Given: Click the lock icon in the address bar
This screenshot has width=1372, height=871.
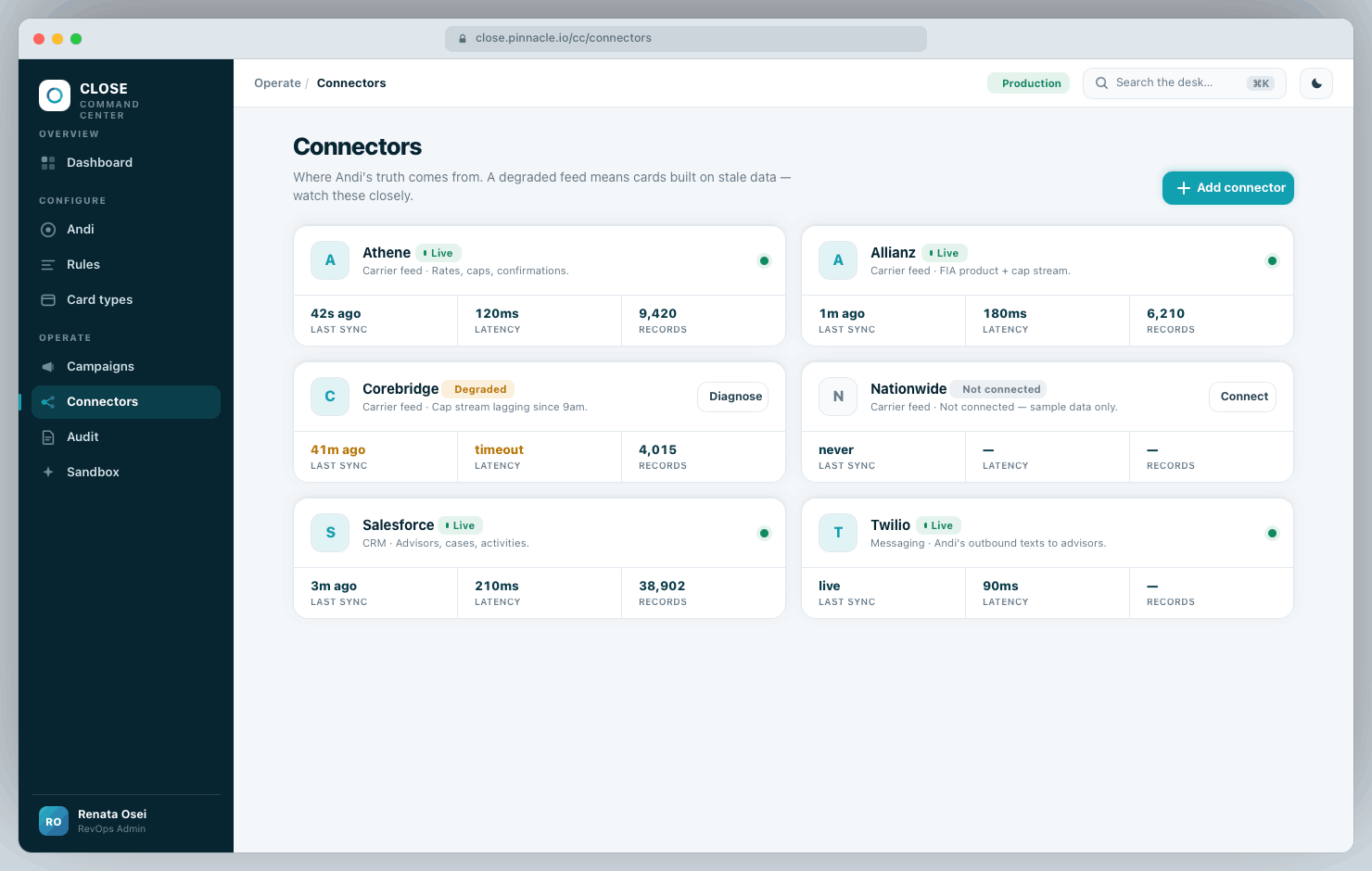Looking at the screenshot, I should [x=463, y=39].
